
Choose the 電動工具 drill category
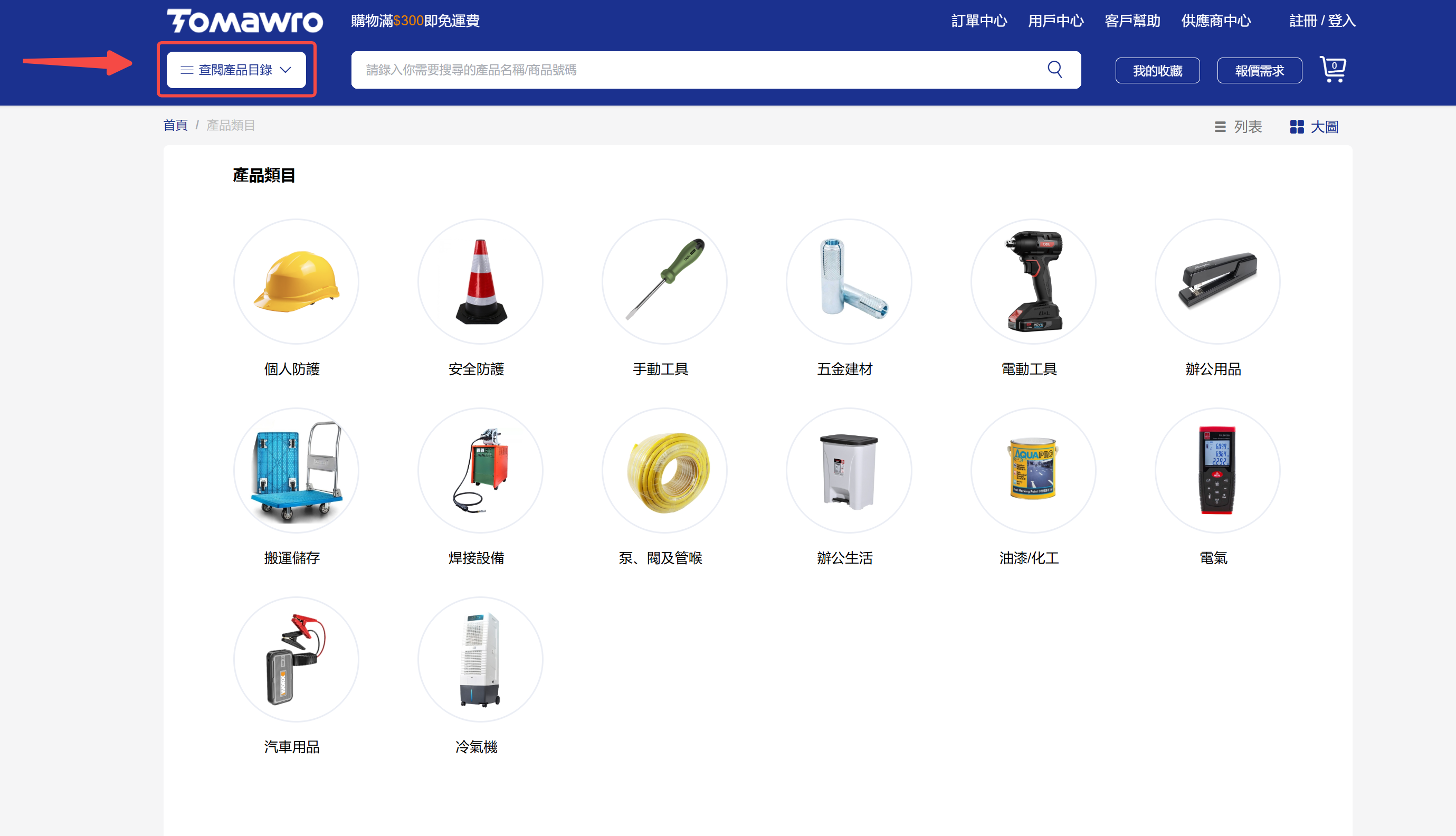(1033, 281)
